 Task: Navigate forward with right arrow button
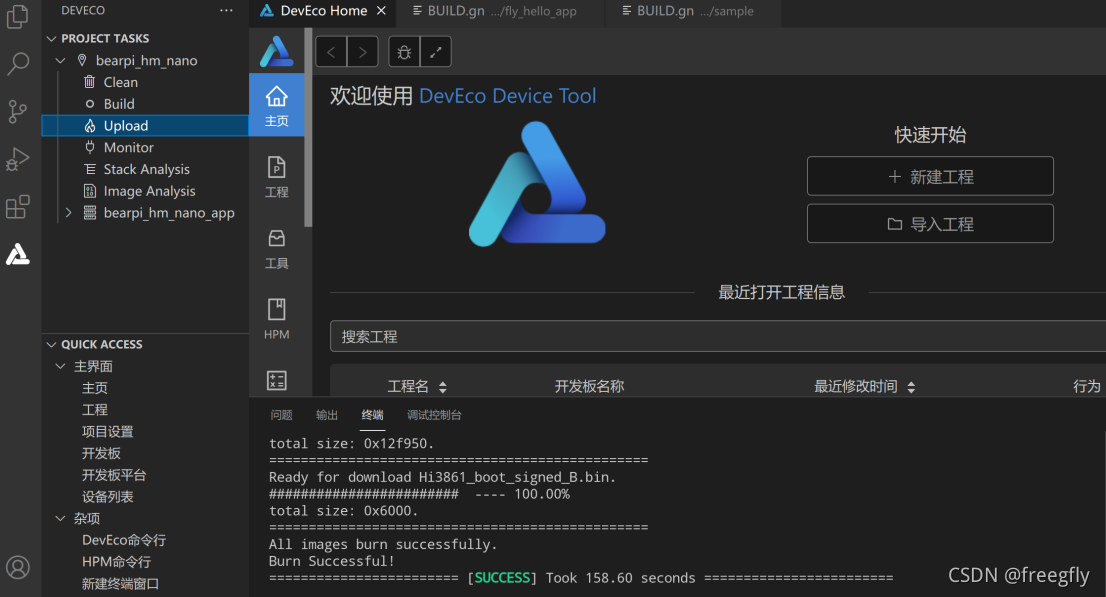363,52
